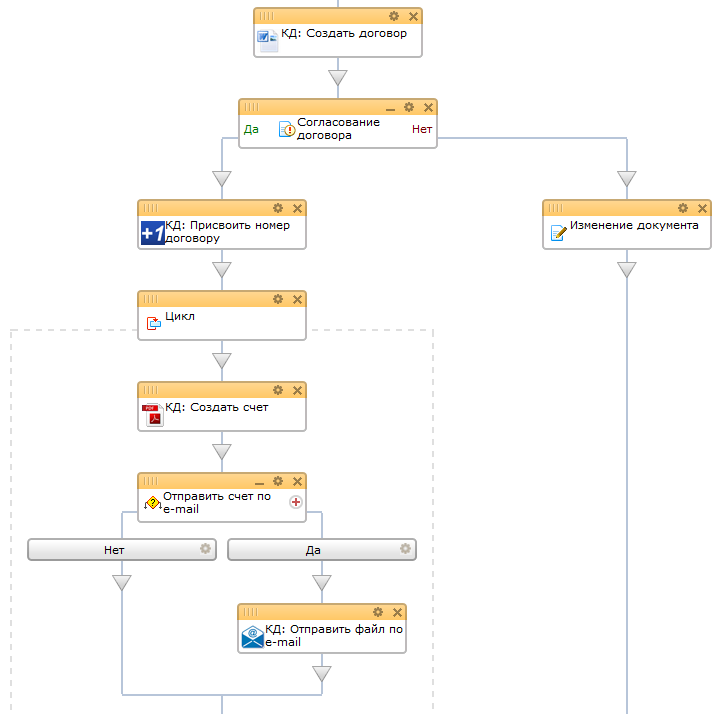Click the PDF icon in Создать счет
Image resolution: width=714 pixels, height=714 pixels.
(x=152, y=415)
